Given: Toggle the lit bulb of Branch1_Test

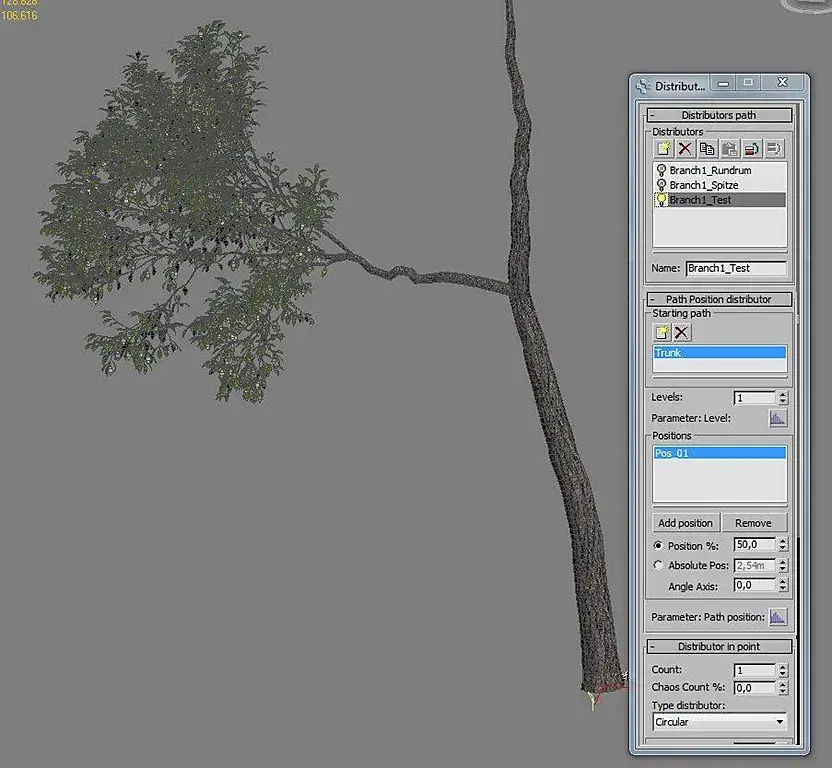Looking at the screenshot, I should [x=661, y=200].
